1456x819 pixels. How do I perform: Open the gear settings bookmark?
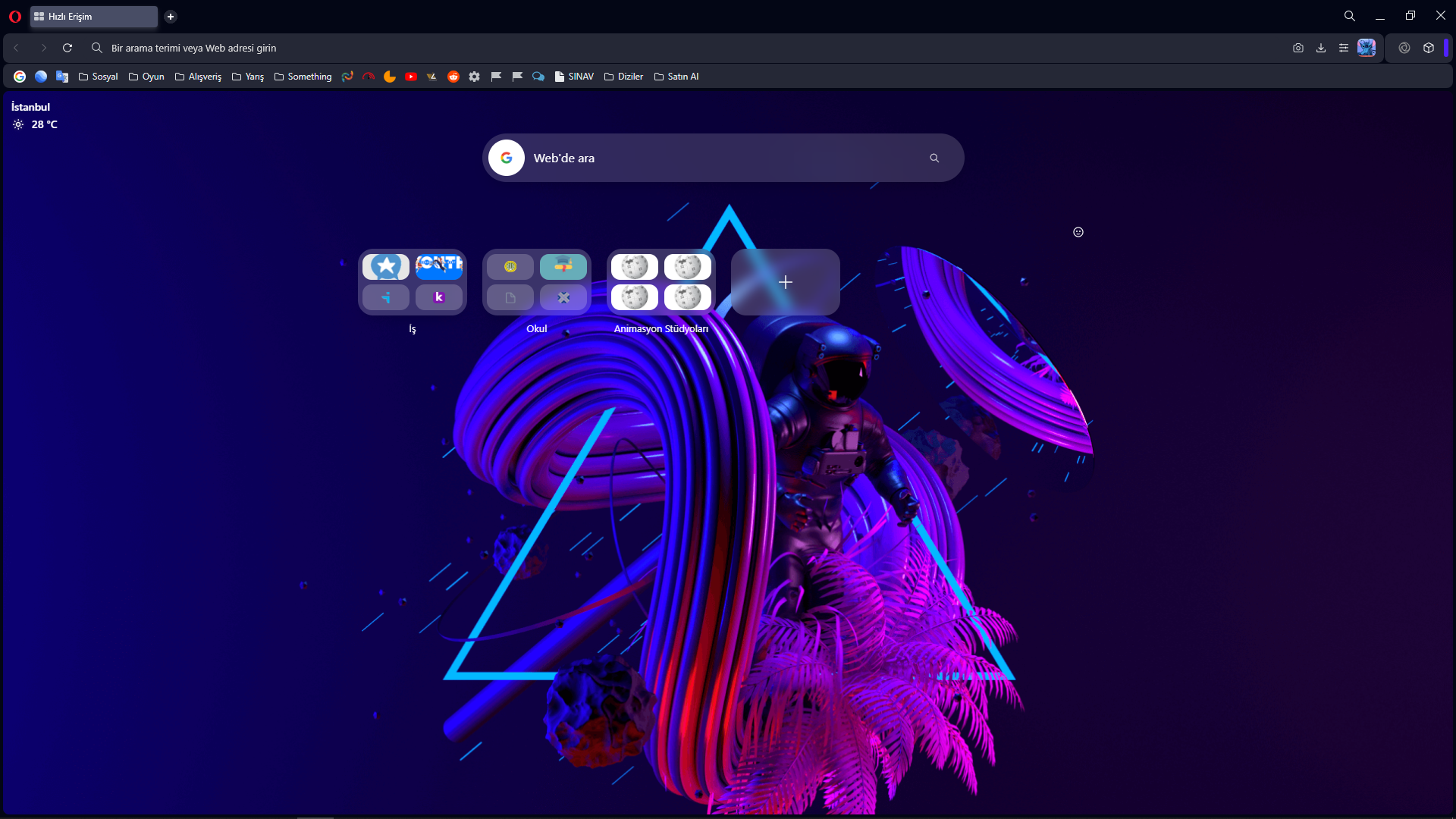(x=475, y=77)
